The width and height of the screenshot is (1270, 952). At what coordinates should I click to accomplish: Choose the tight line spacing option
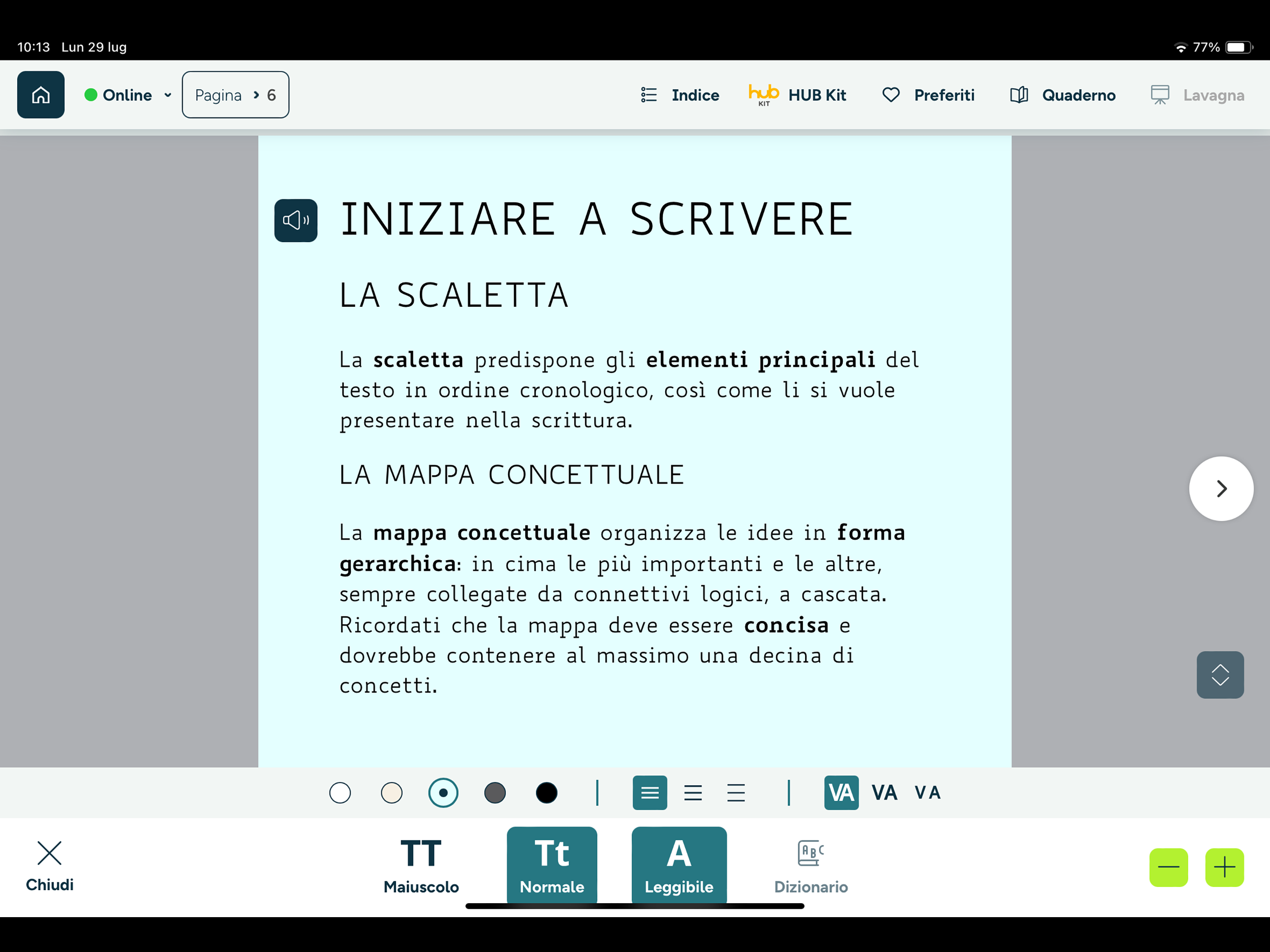click(x=650, y=793)
